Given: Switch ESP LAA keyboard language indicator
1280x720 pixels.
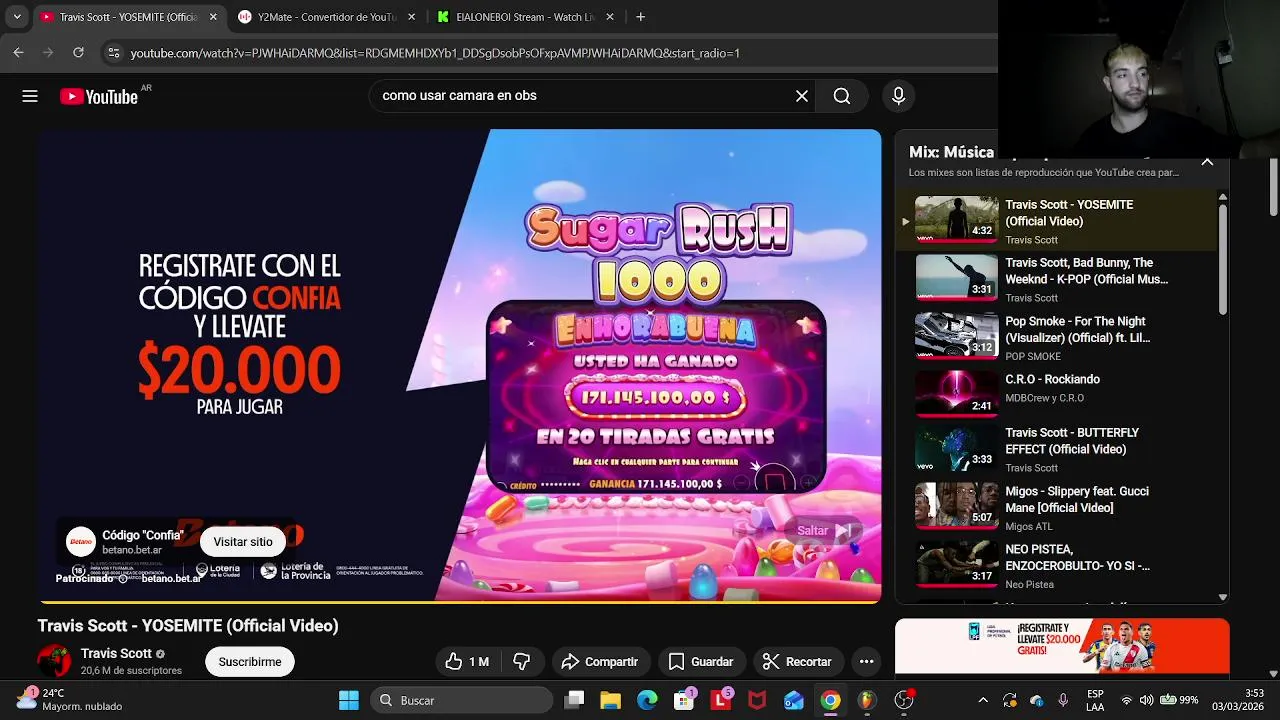Looking at the screenshot, I should pos(1095,700).
